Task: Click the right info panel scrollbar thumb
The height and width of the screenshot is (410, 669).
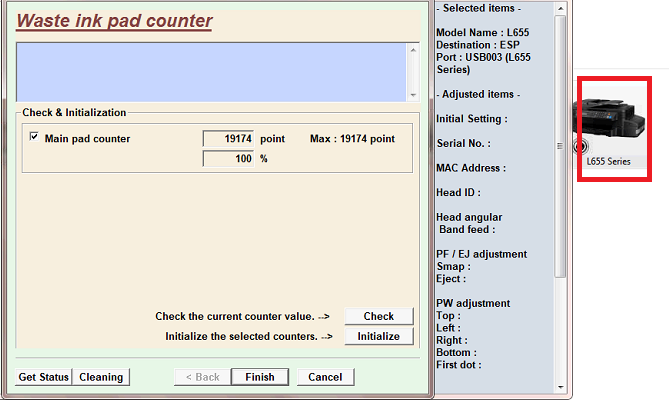Action: [x=560, y=145]
